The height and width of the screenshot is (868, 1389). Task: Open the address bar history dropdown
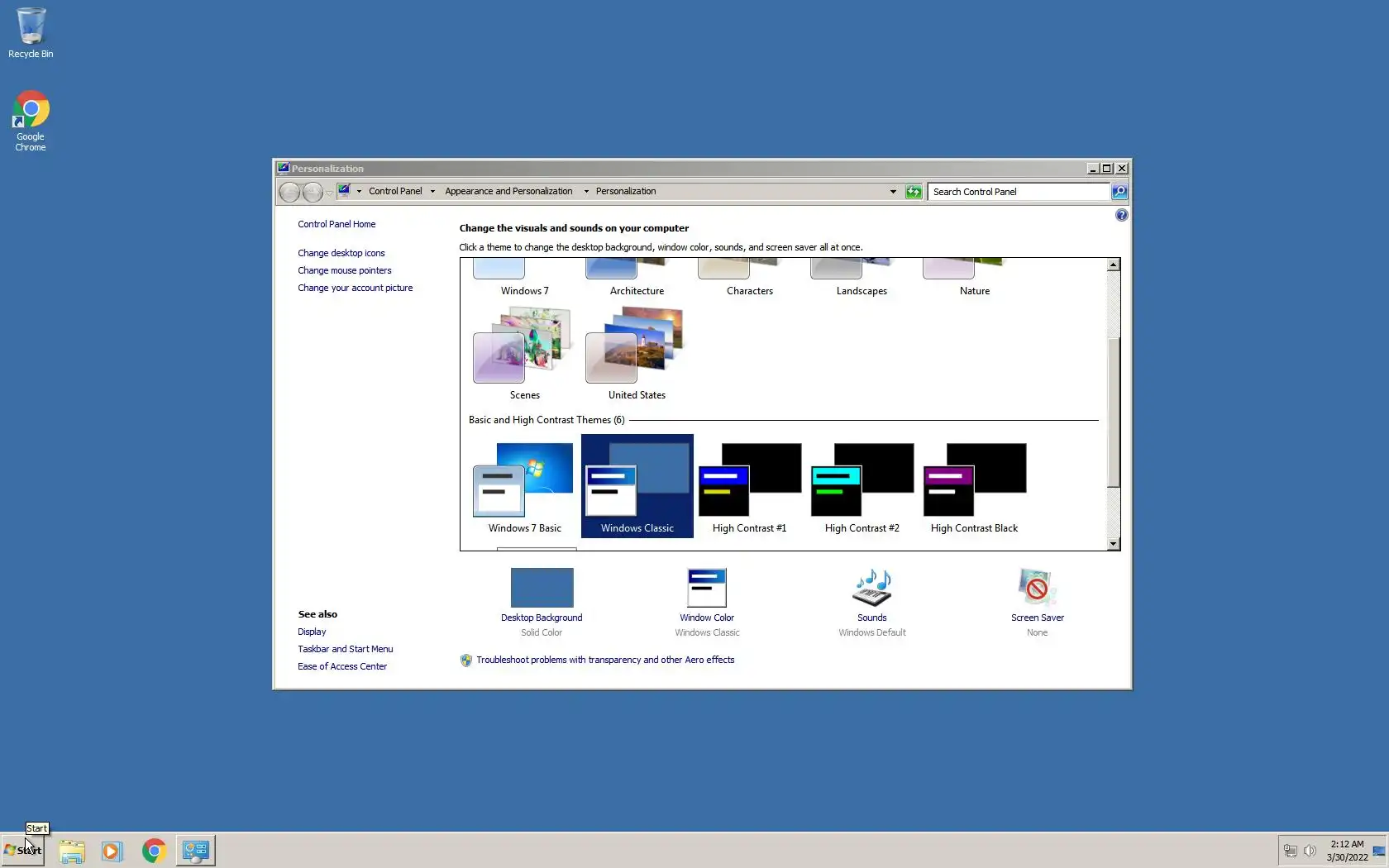point(893,192)
